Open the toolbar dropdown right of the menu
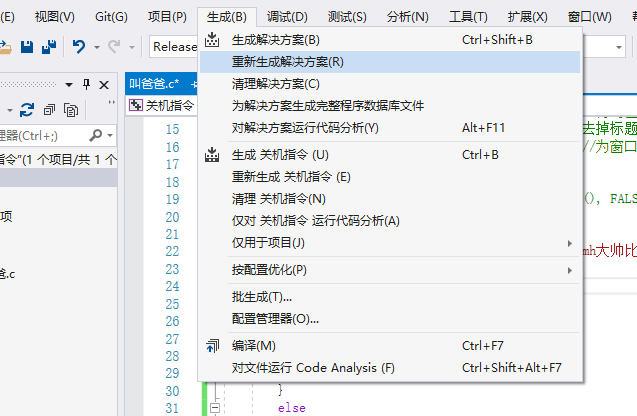 click(x=619, y=48)
